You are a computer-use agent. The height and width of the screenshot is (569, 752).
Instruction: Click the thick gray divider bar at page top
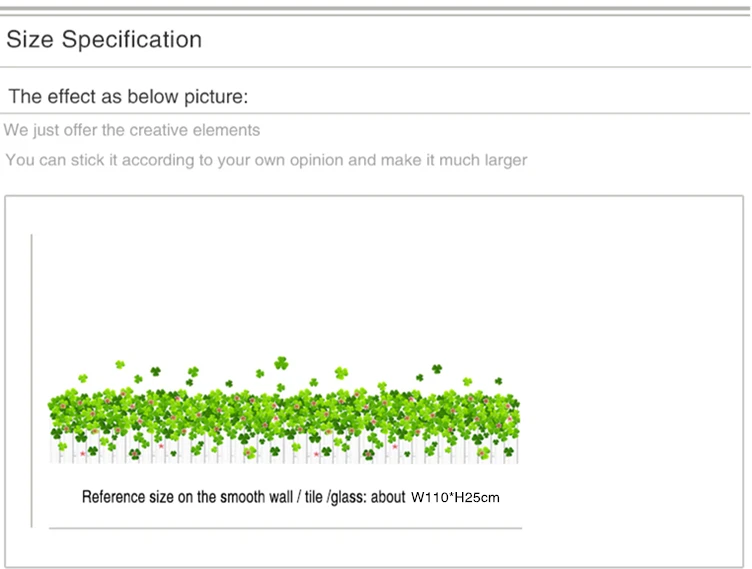click(376, 9)
